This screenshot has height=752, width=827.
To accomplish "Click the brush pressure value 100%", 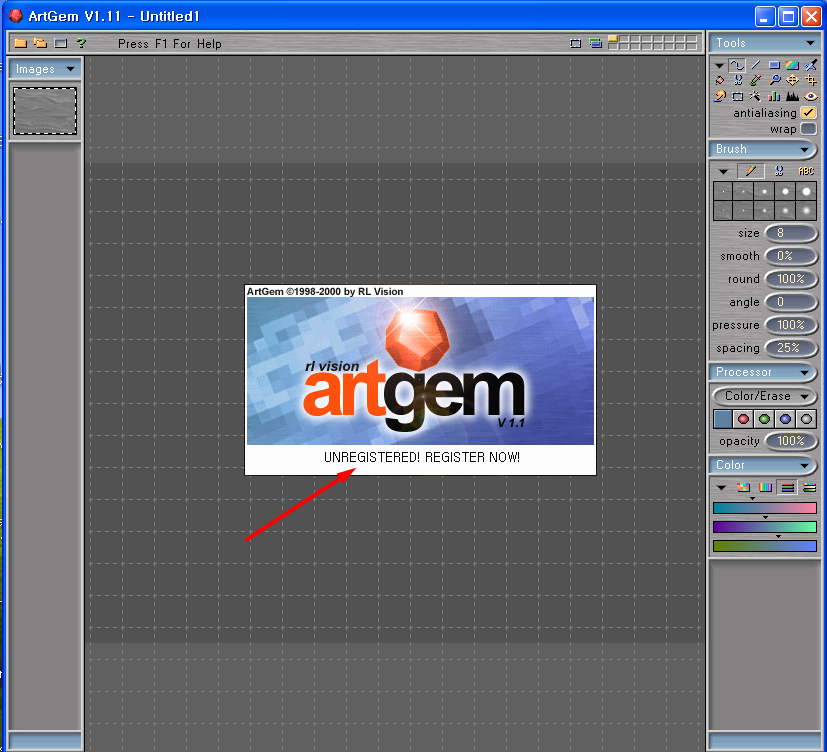I will click(791, 325).
